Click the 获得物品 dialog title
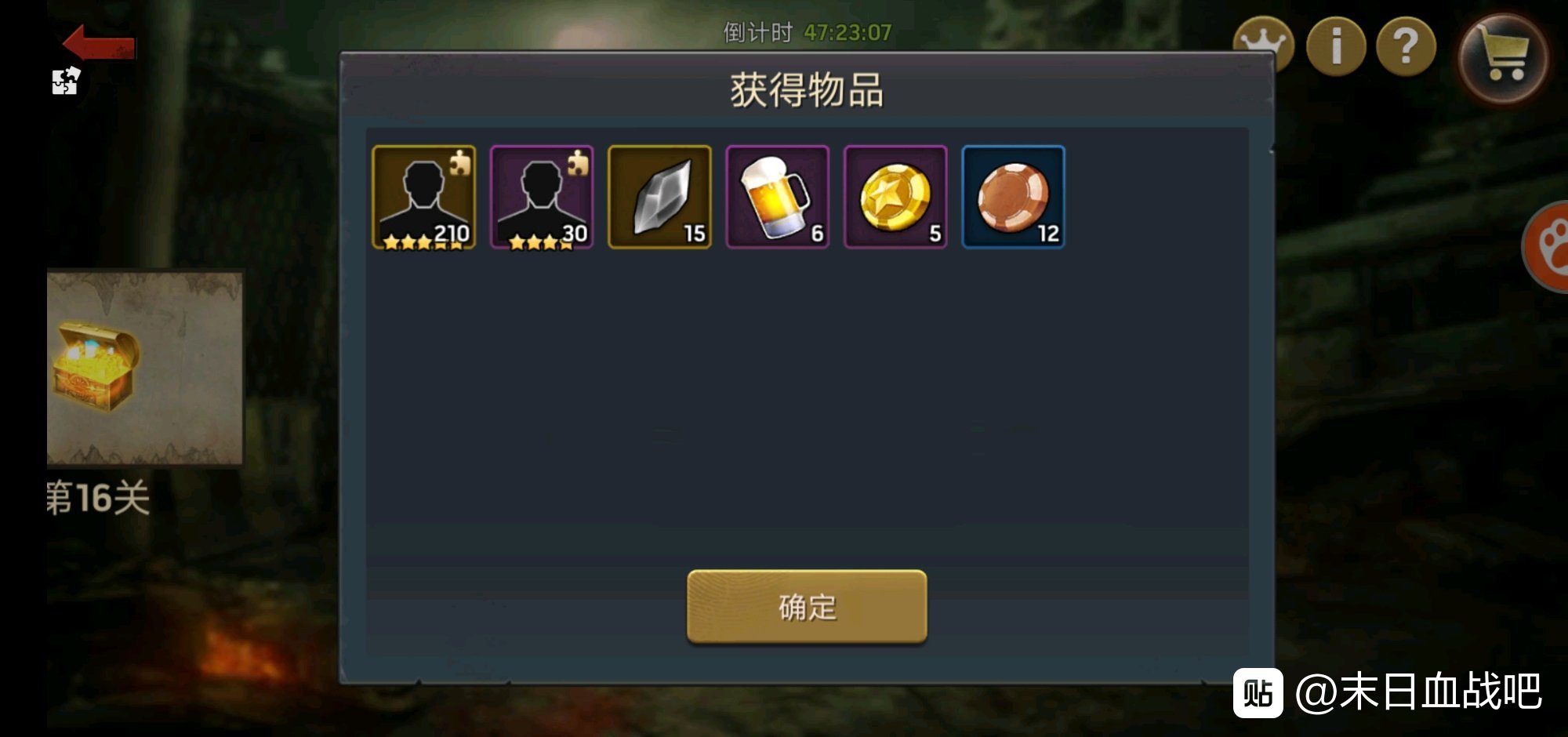 (807, 90)
